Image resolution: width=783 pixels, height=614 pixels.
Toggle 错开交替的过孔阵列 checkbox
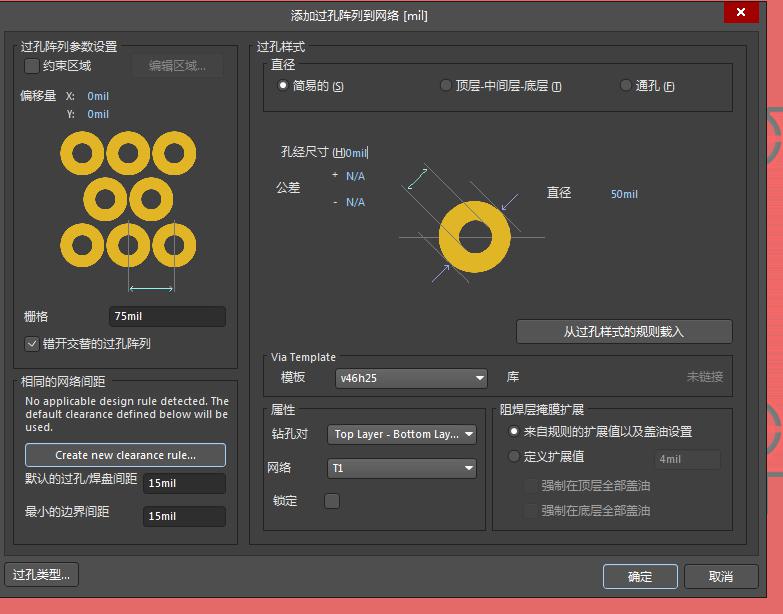(32, 344)
